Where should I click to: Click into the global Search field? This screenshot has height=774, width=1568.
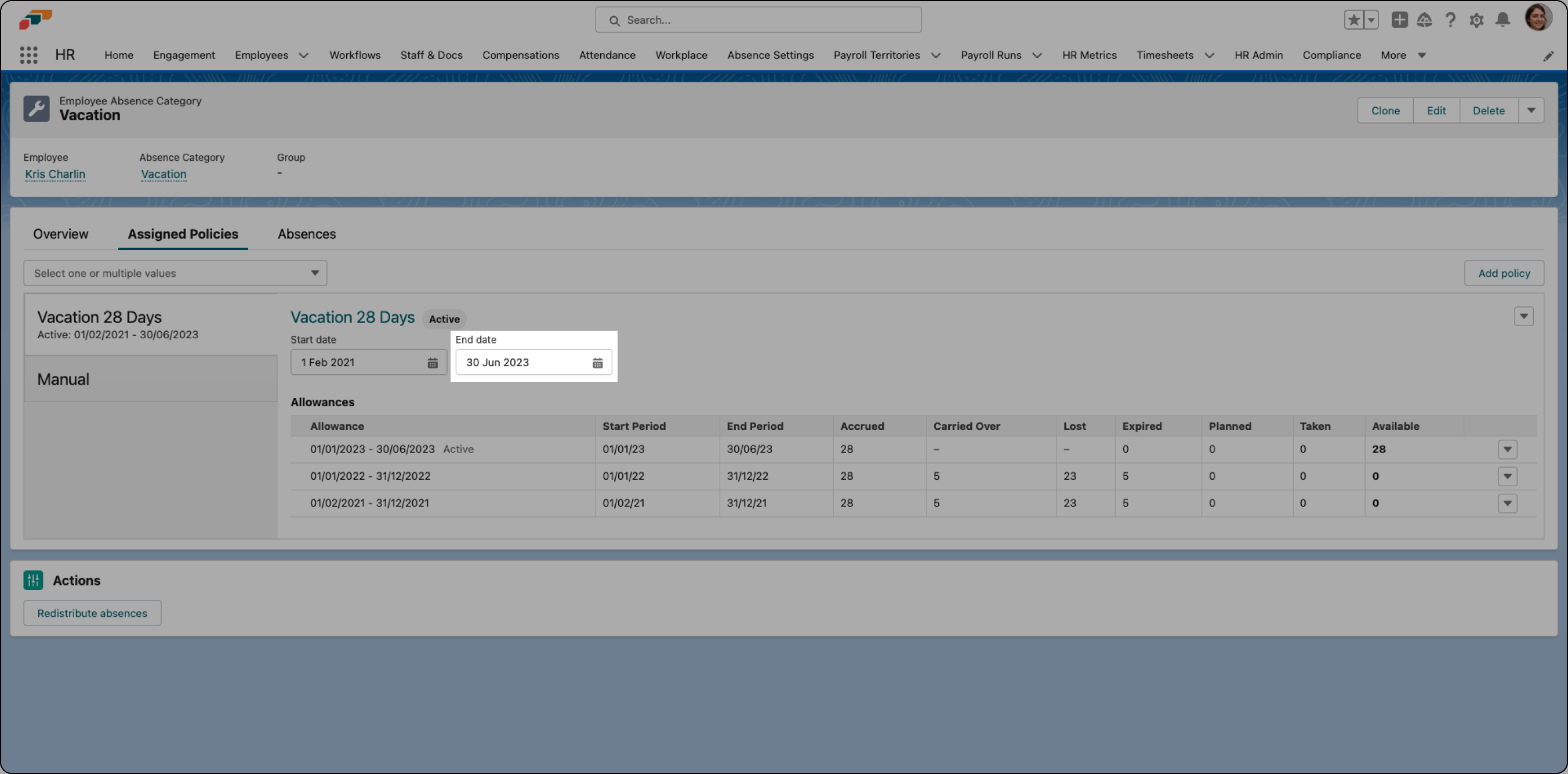click(x=758, y=20)
